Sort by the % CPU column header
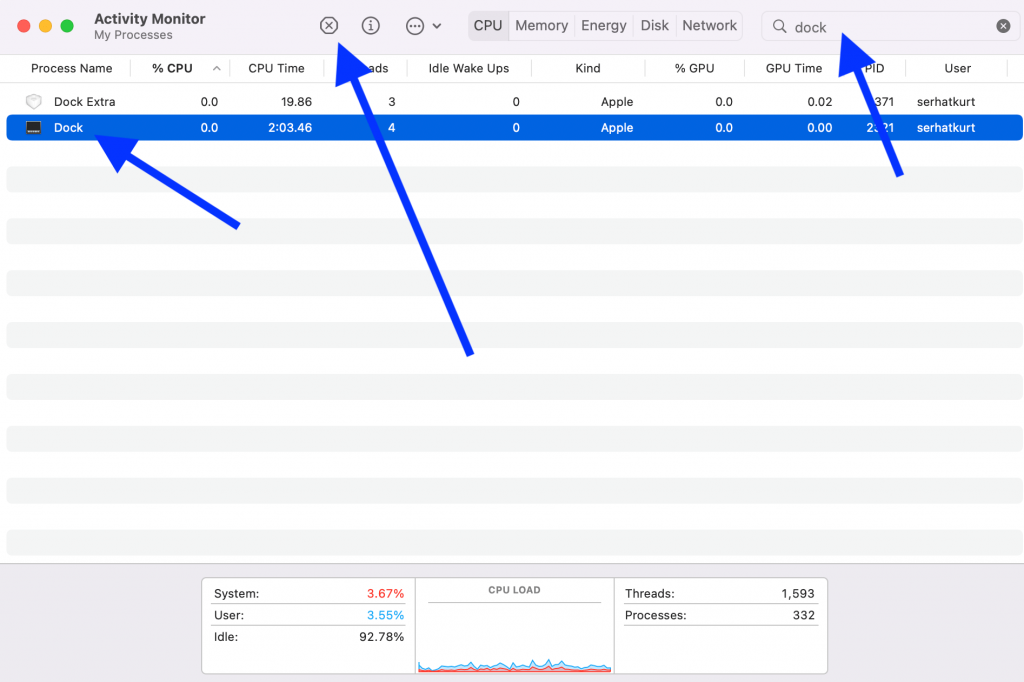Screen dimensions: 1024x682 coord(172,68)
